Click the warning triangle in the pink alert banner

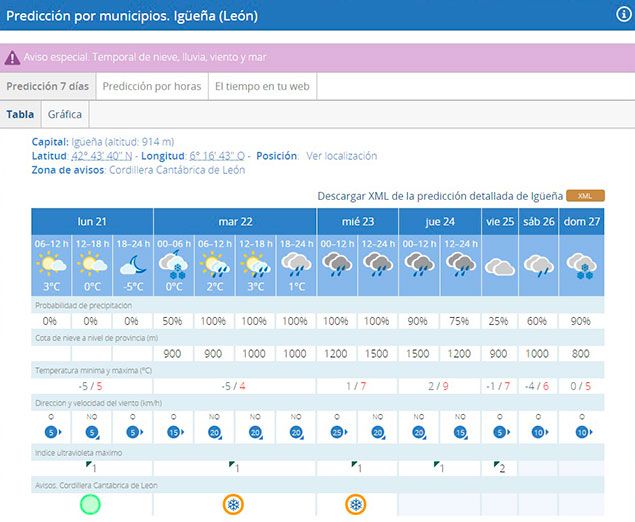11,57
